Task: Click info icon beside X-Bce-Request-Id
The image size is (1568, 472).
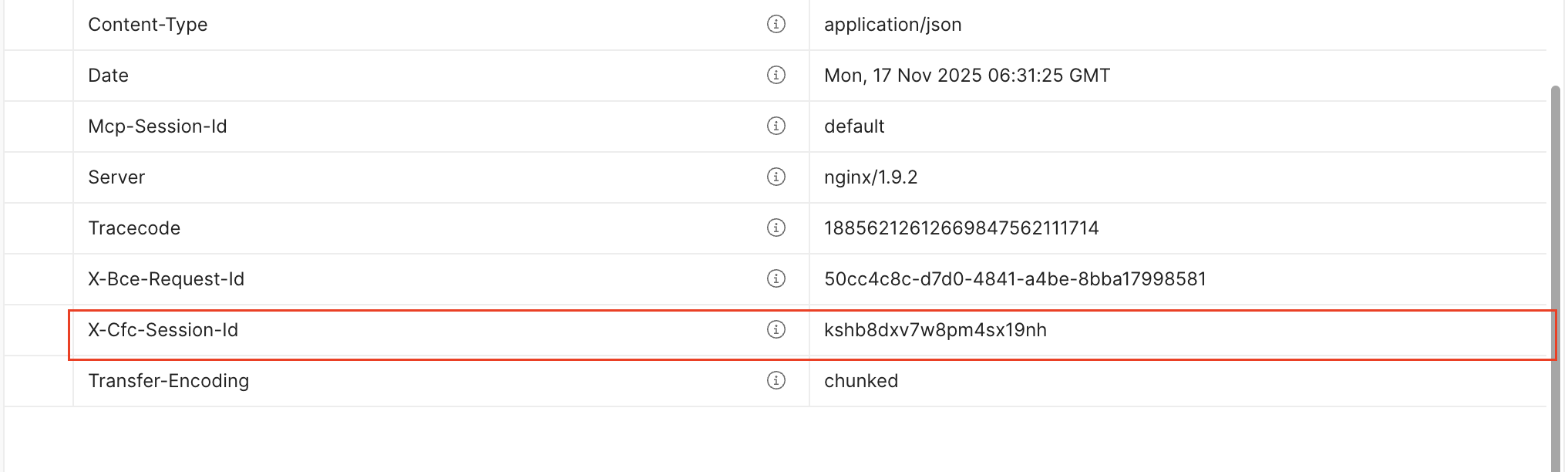Action: 776,279
